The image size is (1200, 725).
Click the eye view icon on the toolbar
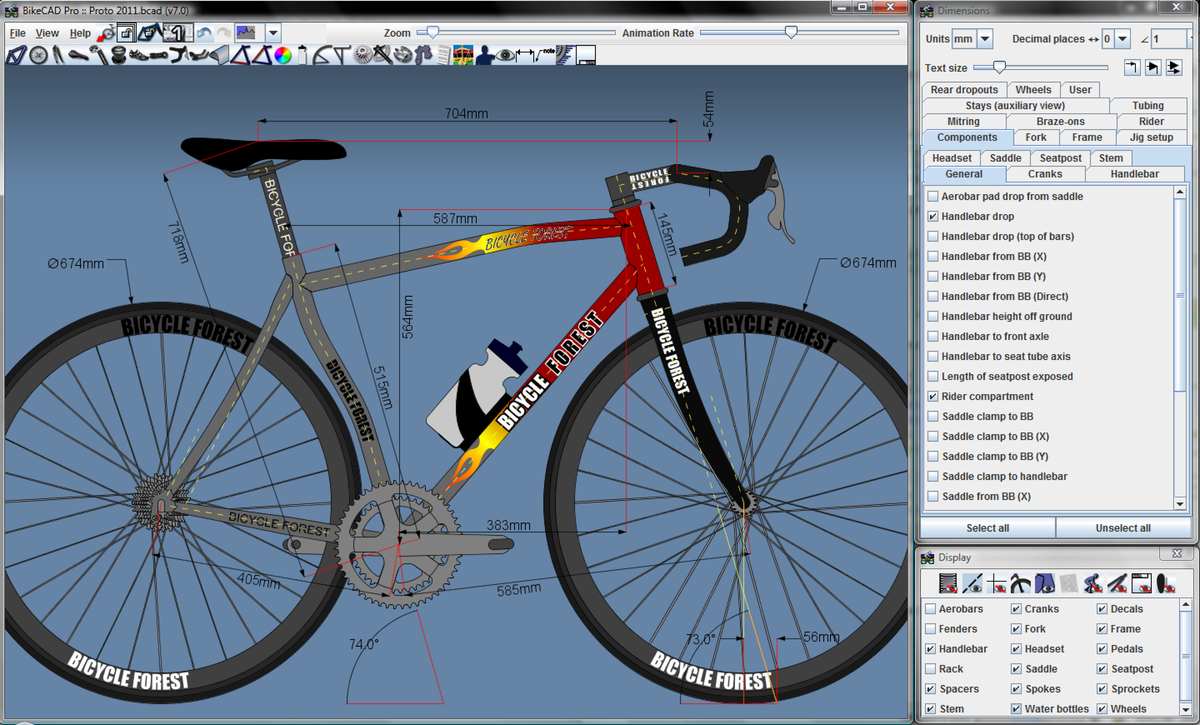pyautogui.click(x=506, y=56)
